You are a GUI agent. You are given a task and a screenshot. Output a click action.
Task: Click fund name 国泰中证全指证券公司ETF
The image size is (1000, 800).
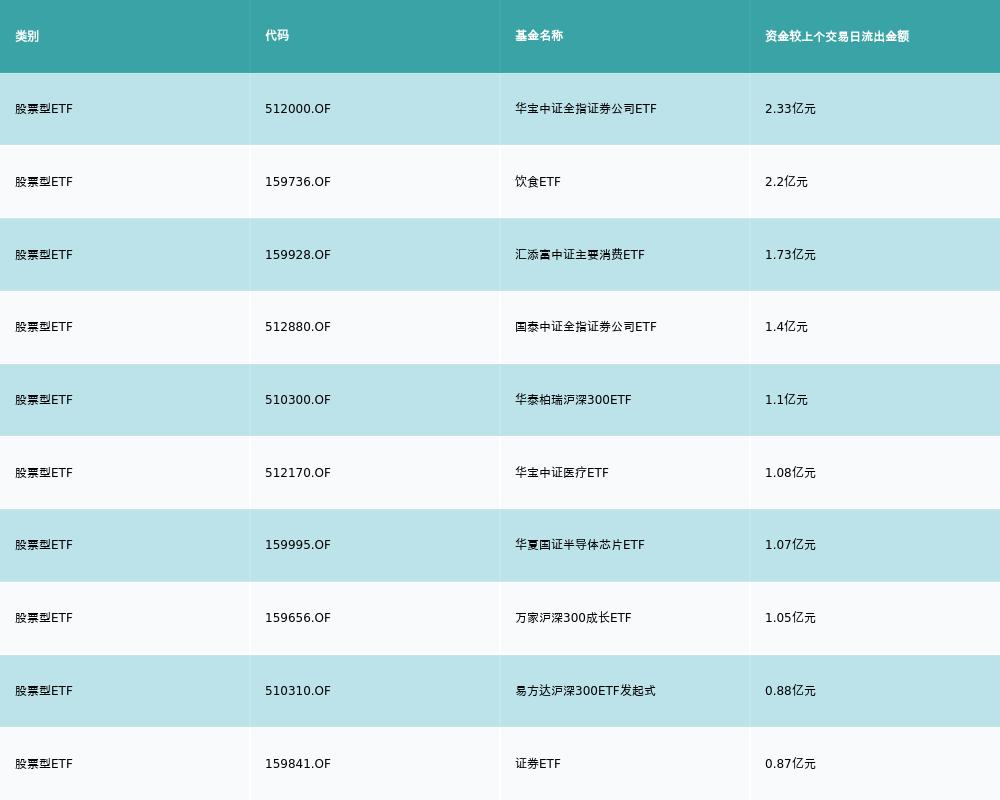point(585,327)
